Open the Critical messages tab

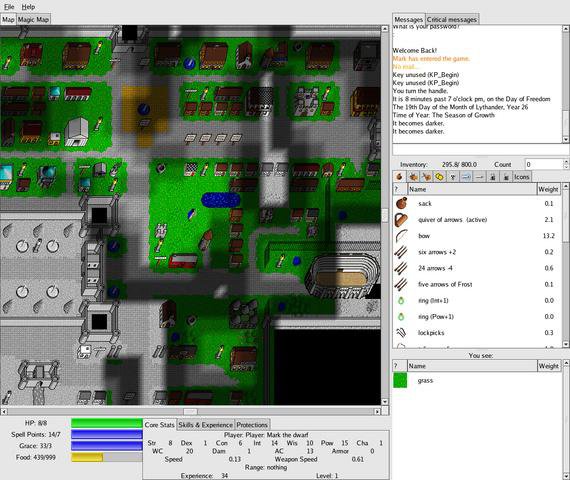pos(452,19)
